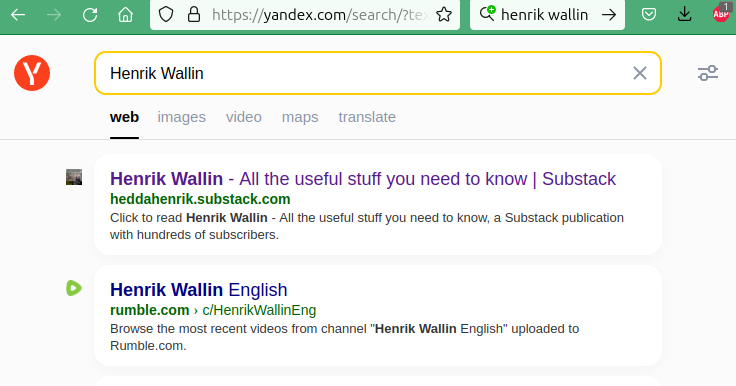Go back to the previous page
This screenshot has width=736, height=386.
point(18,15)
